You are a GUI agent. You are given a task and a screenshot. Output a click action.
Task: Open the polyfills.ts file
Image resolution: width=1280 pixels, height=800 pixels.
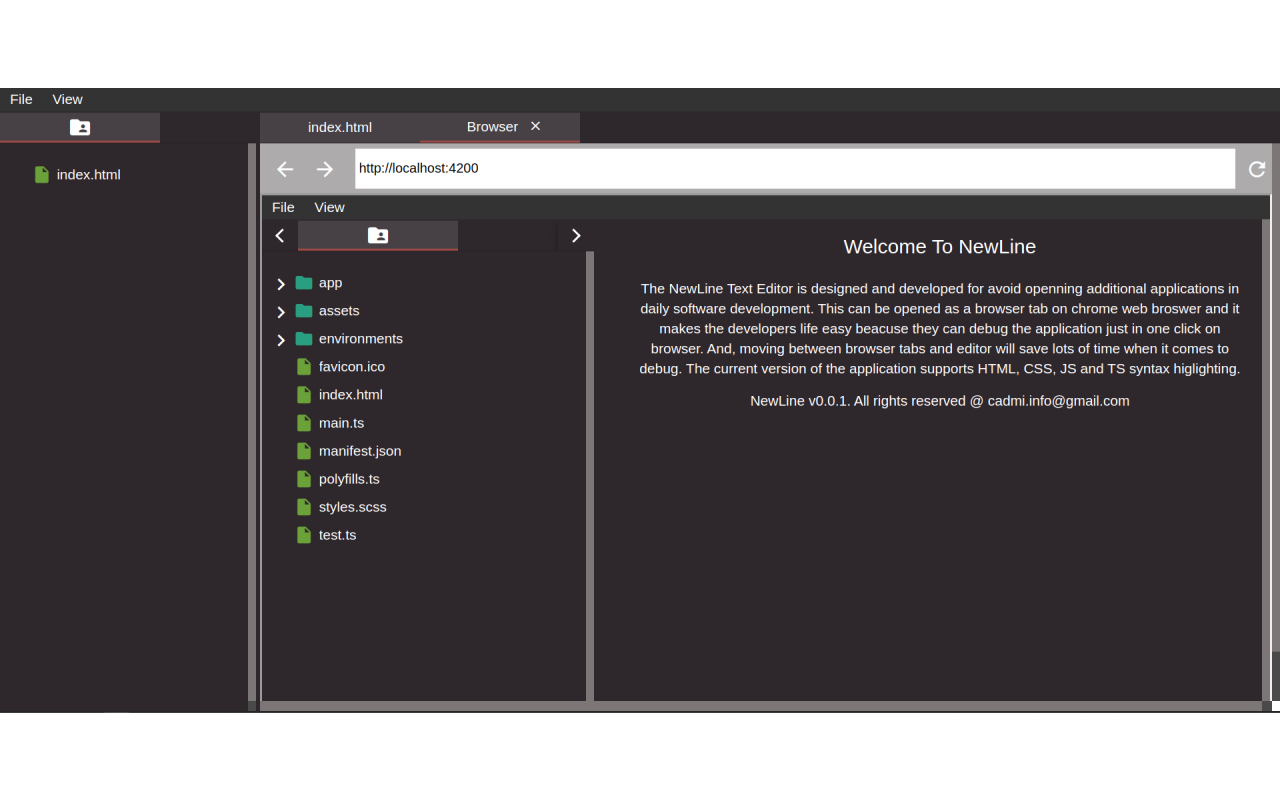349,479
